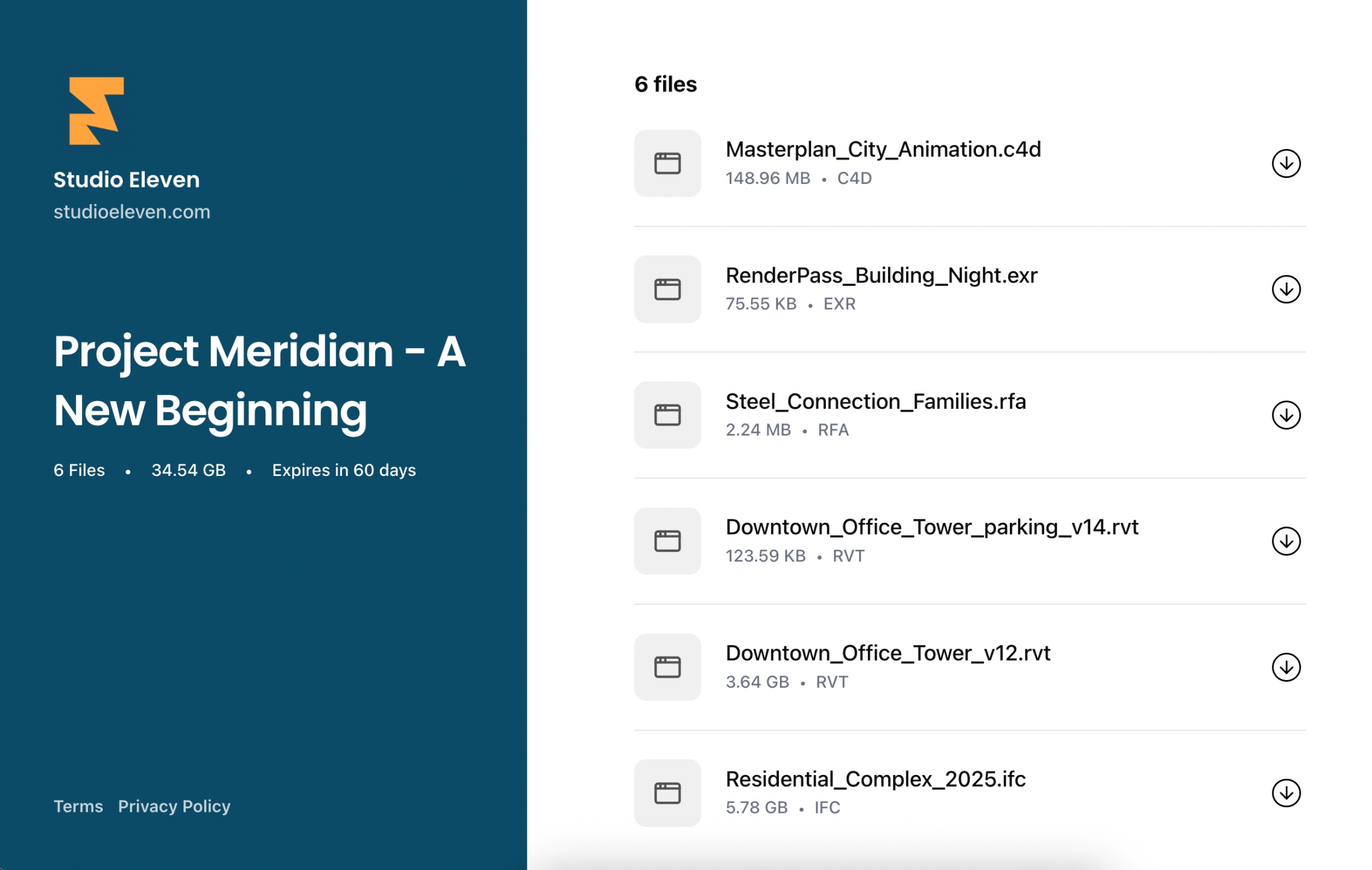
Task: Download Masterplan_City_Animation.c4d via its arrow icon
Action: coord(1287,164)
